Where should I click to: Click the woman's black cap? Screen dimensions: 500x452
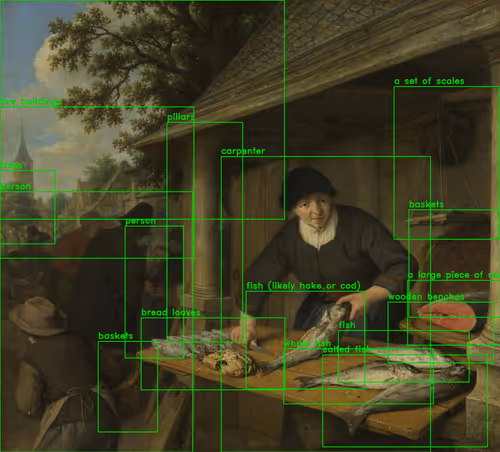click(308, 185)
